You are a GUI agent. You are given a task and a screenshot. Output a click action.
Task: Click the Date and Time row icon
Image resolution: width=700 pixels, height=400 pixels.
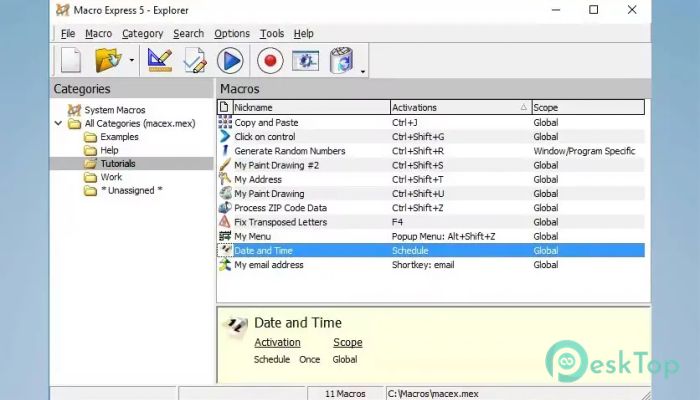225,250
